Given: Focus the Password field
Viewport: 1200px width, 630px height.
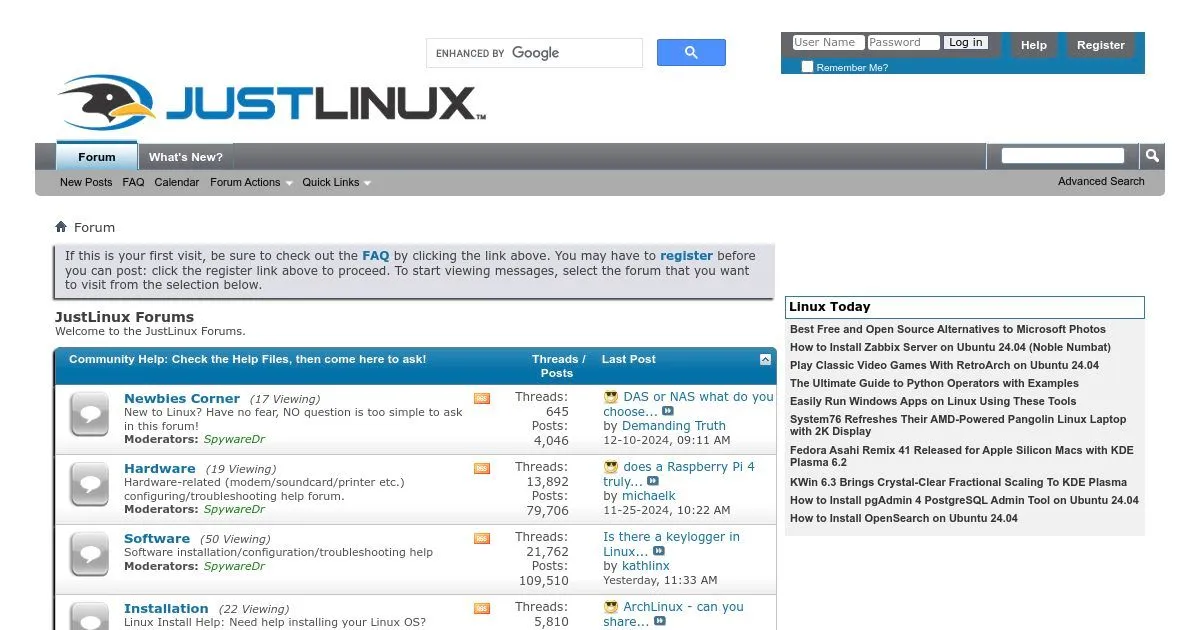Looking at the screenshot, I should tap(903, 43).
